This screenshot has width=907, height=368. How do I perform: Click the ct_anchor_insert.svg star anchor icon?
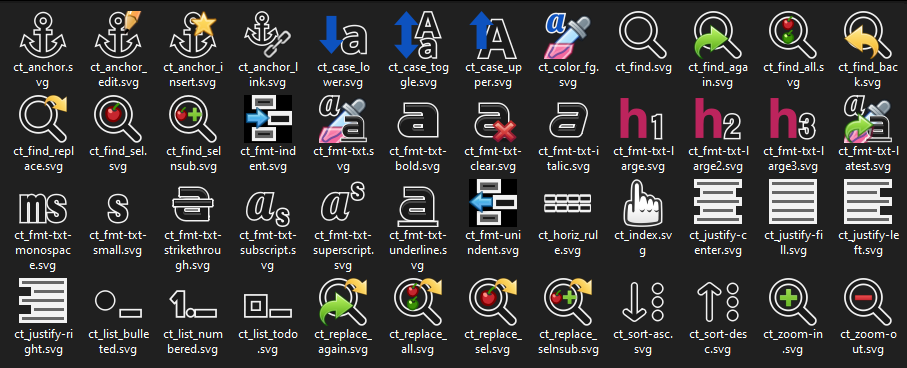click(x=193, y=35)
